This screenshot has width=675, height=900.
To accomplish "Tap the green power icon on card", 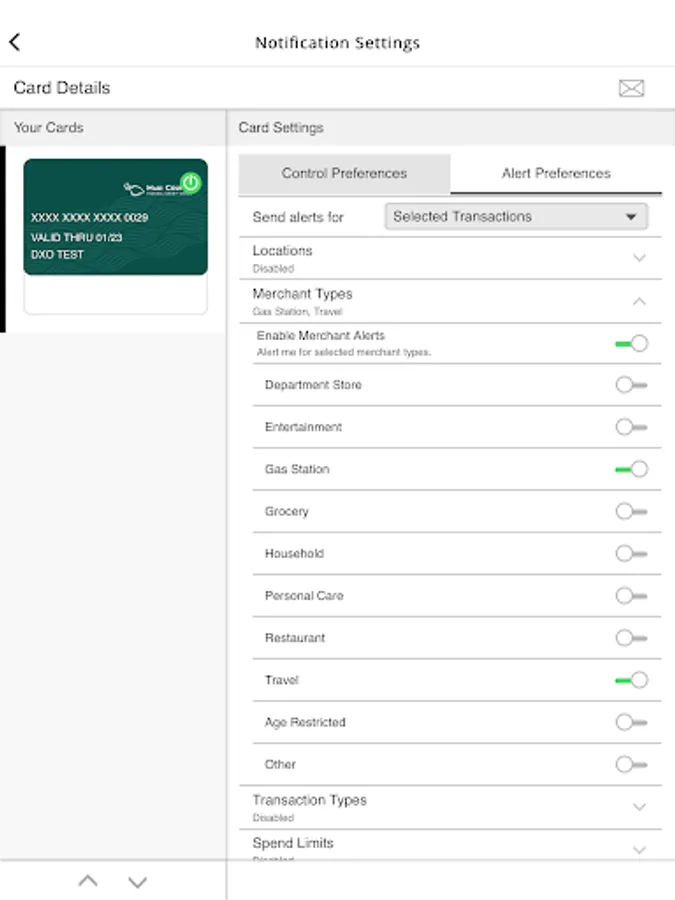I will coord(191,183).
